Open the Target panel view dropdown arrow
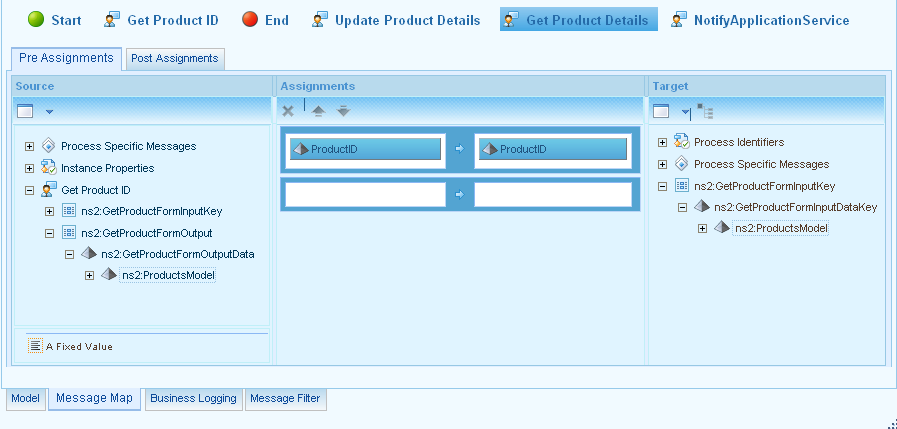 coord(686,112)
